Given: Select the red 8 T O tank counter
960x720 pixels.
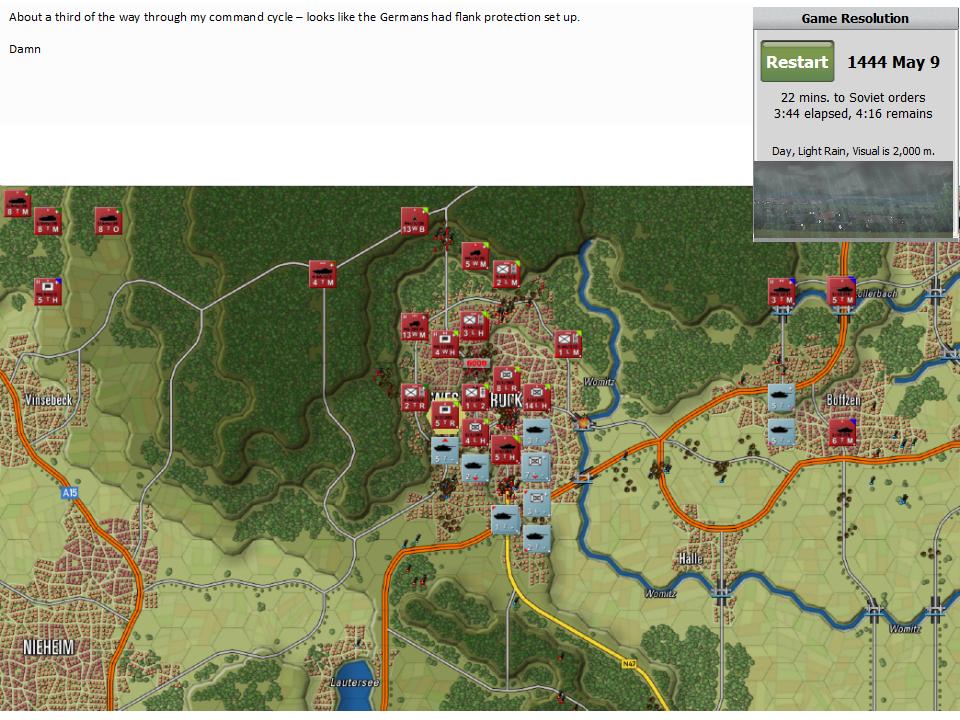Looking at the screenshot, I should click(x=109, y=221).
